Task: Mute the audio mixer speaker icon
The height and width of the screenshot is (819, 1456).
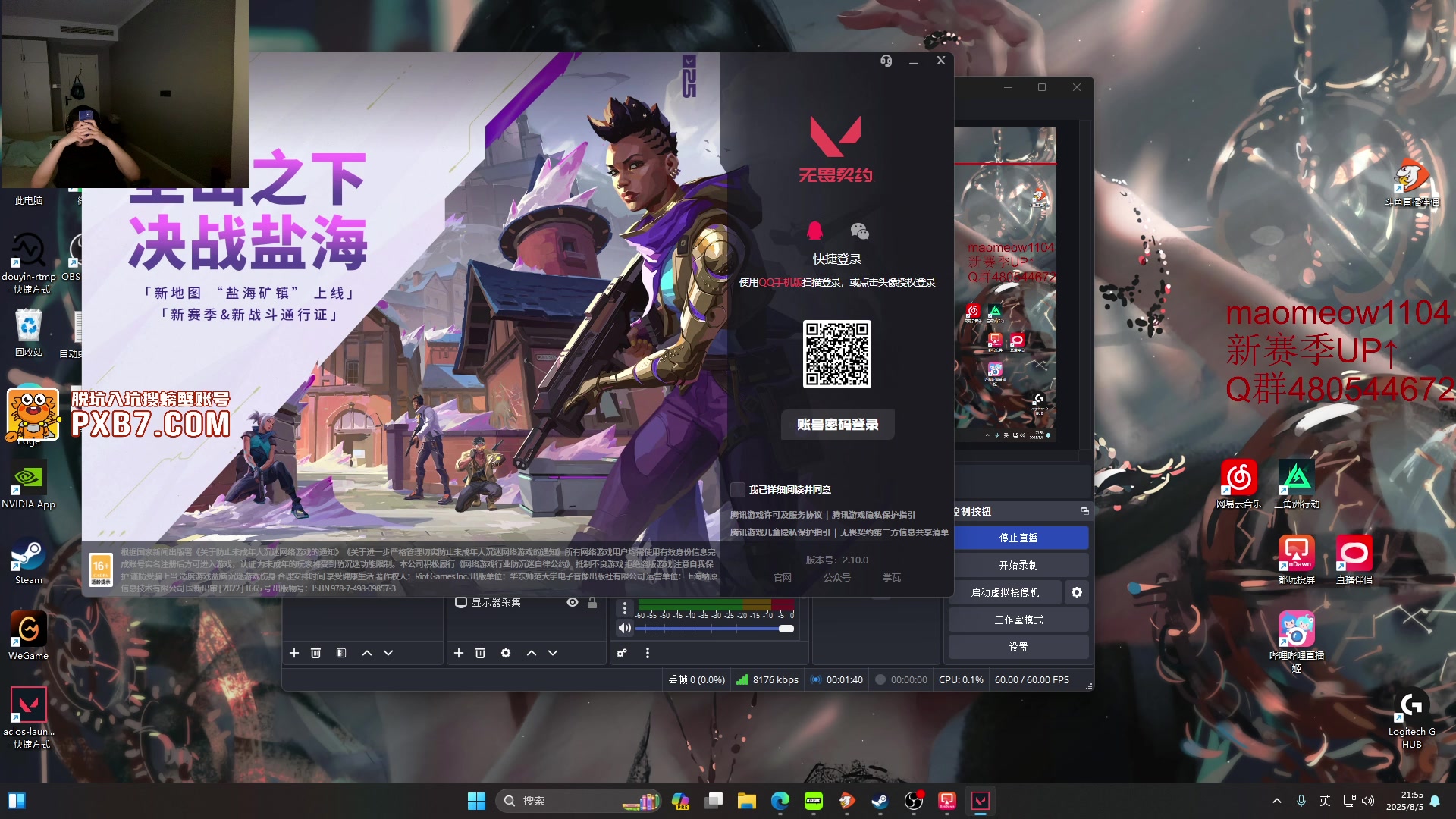Action: 624,628
